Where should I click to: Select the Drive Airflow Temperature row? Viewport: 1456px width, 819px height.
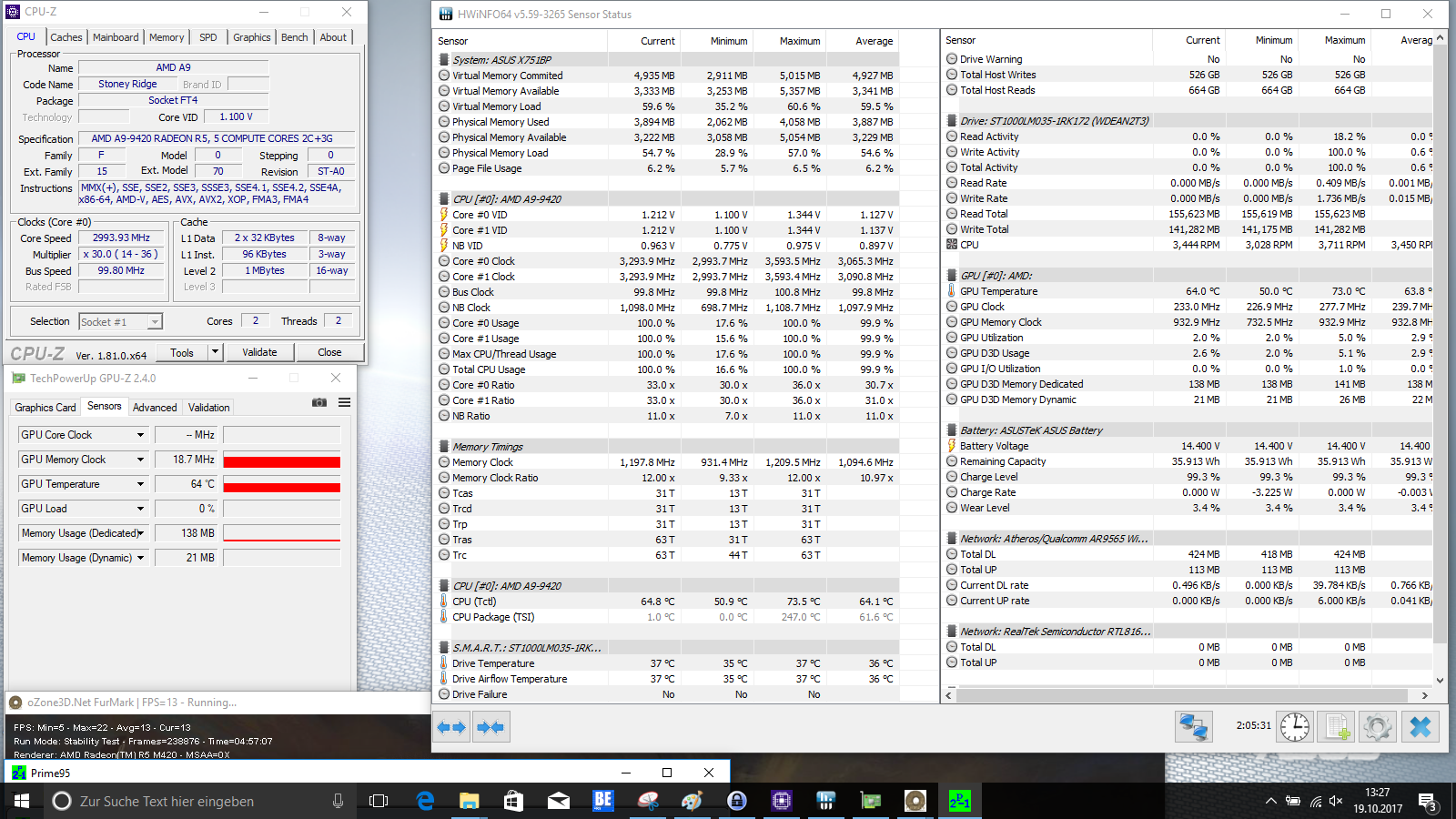667,679
